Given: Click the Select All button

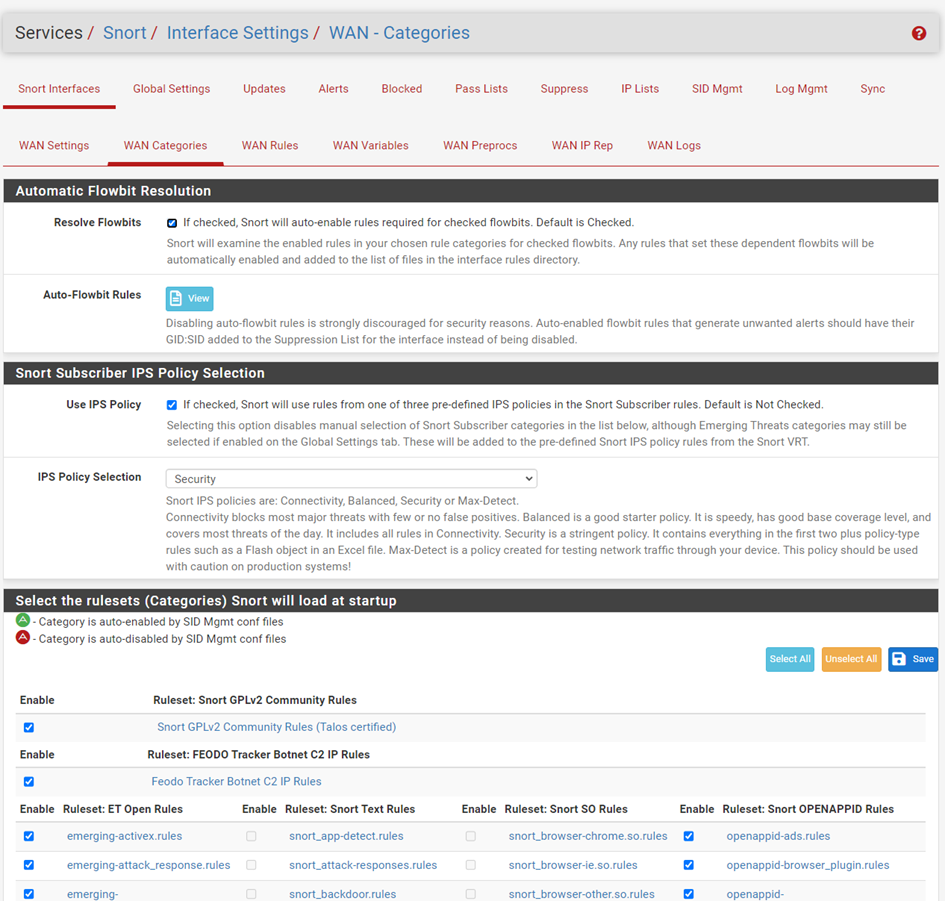Looking at the screenshot, I should pyautogui.click(x=790, y=659).
